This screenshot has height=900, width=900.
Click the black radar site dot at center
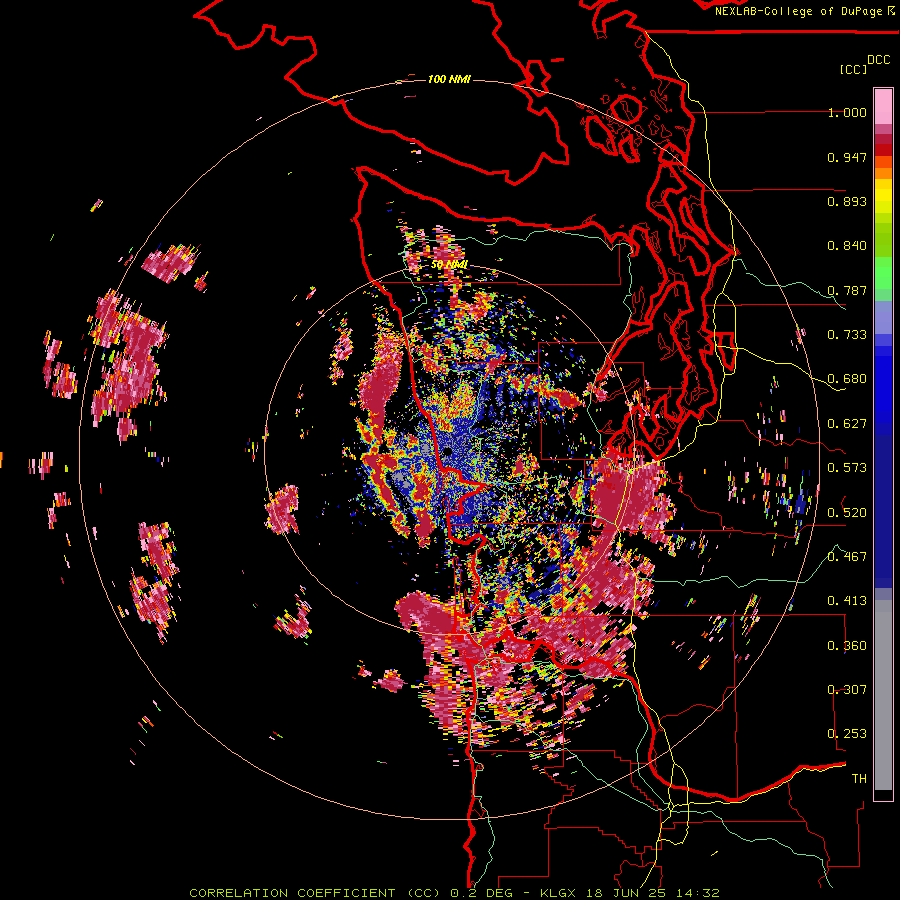tap(446, 453)
